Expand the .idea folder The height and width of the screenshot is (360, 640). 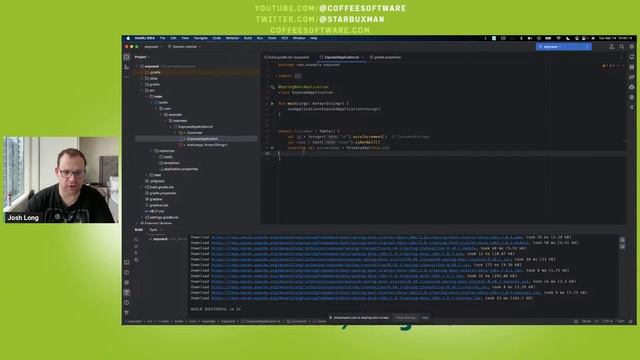tap(142, 78)
